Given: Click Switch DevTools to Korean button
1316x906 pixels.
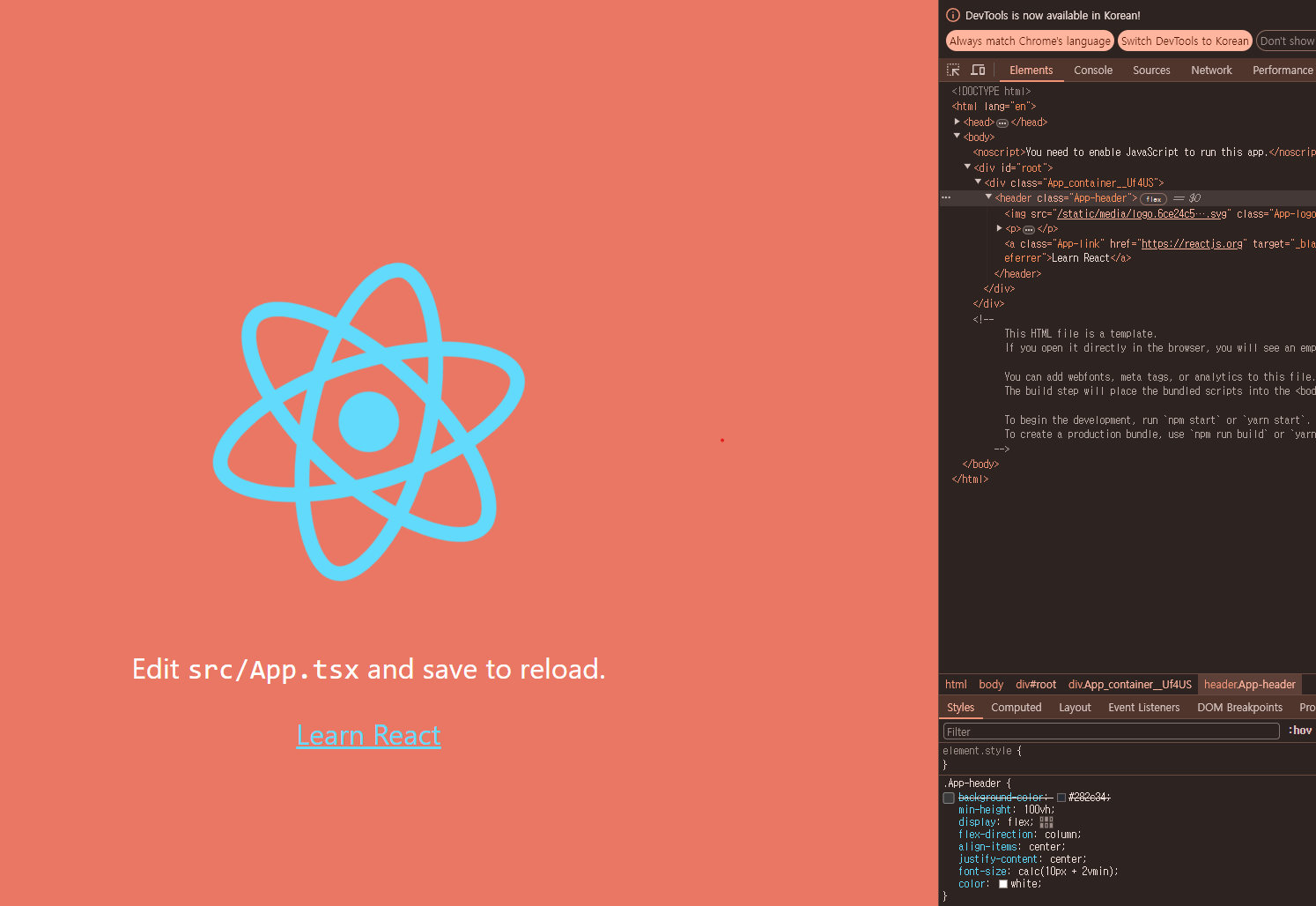Looking at the screenshot, I should [1185, 41].
